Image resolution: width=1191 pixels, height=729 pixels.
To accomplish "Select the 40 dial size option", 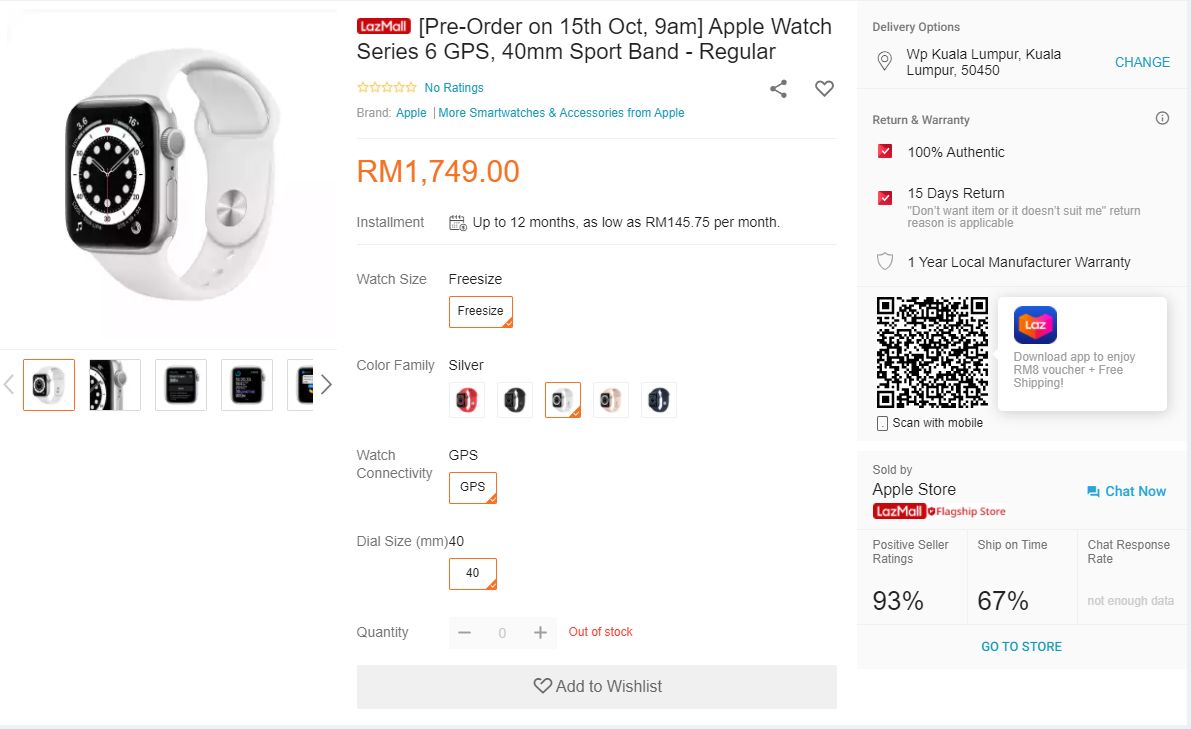I will (473, 574).
